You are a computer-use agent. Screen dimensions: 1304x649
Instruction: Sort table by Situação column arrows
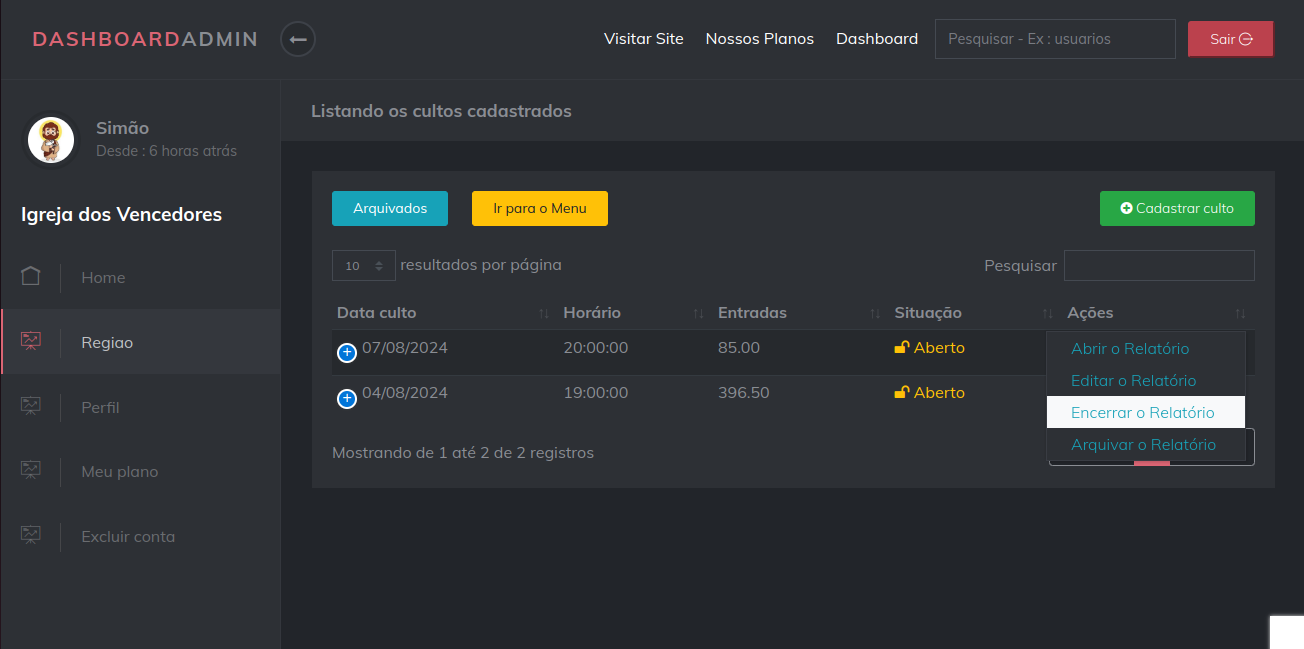[x=1048, y=314]
